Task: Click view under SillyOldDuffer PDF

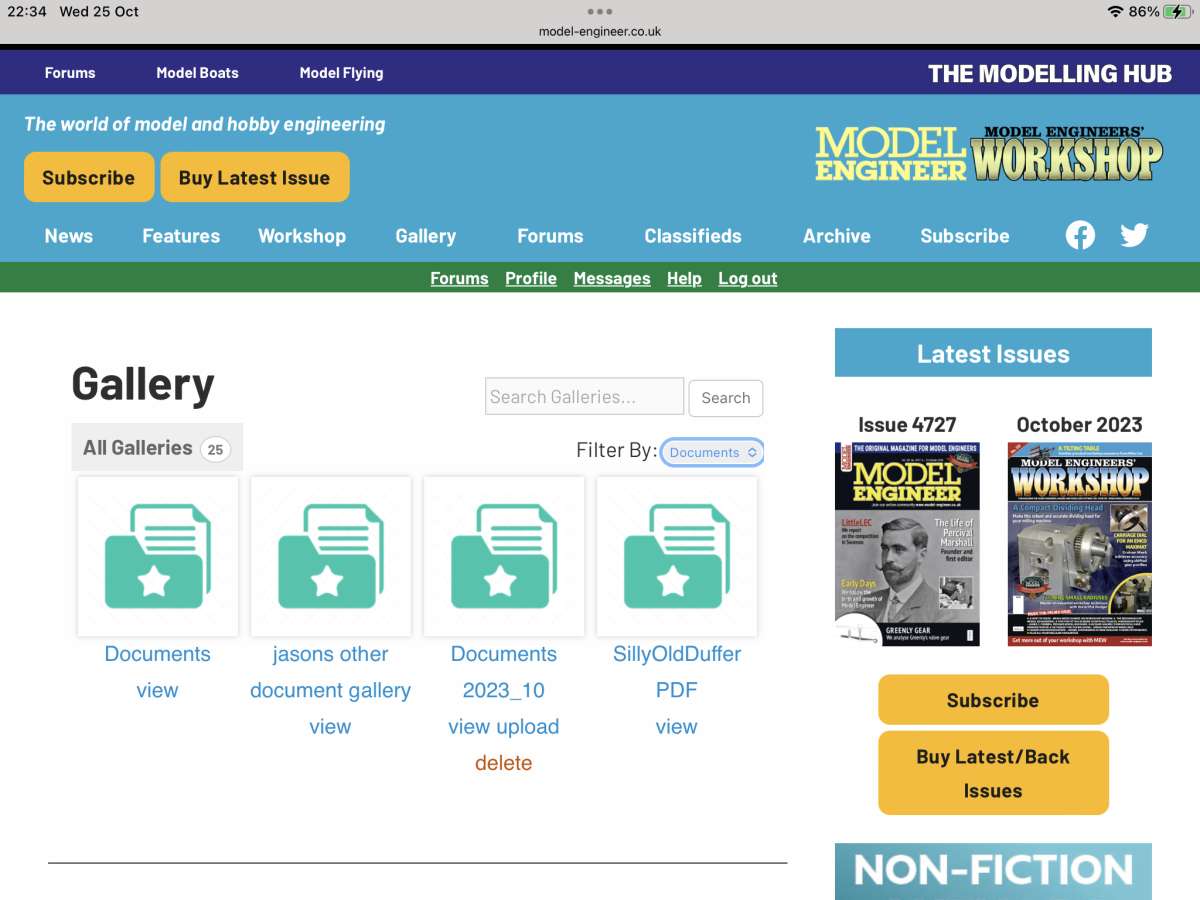Action: tap(676, 727)
